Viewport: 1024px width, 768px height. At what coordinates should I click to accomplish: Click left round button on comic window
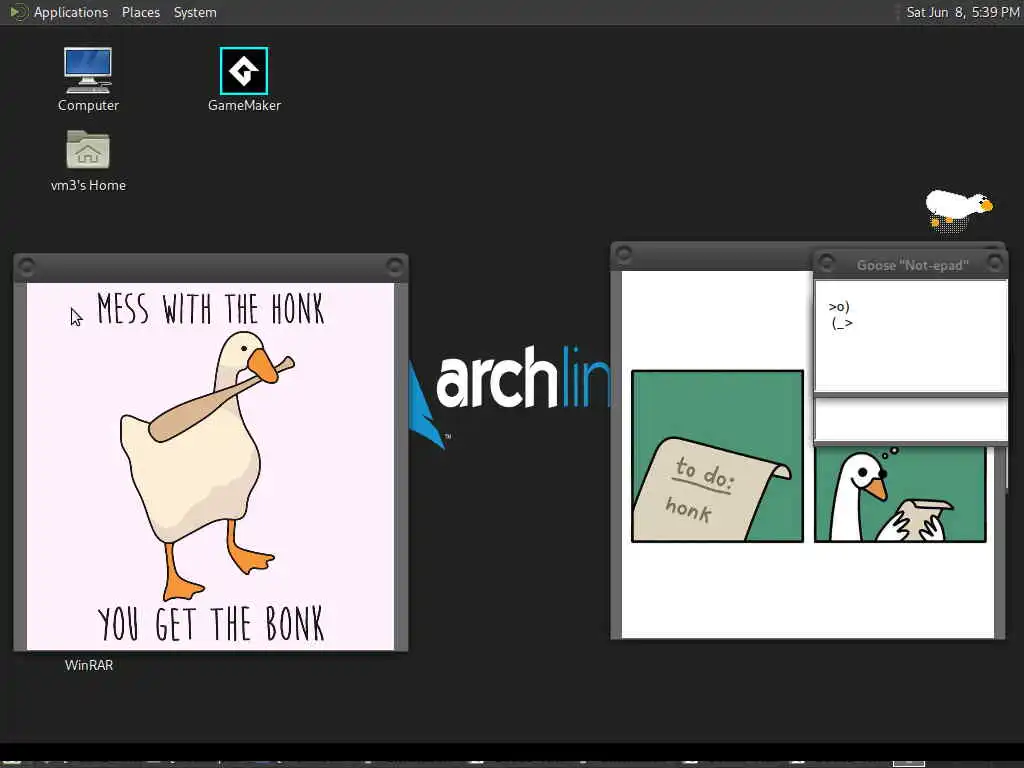click(624, 253)
